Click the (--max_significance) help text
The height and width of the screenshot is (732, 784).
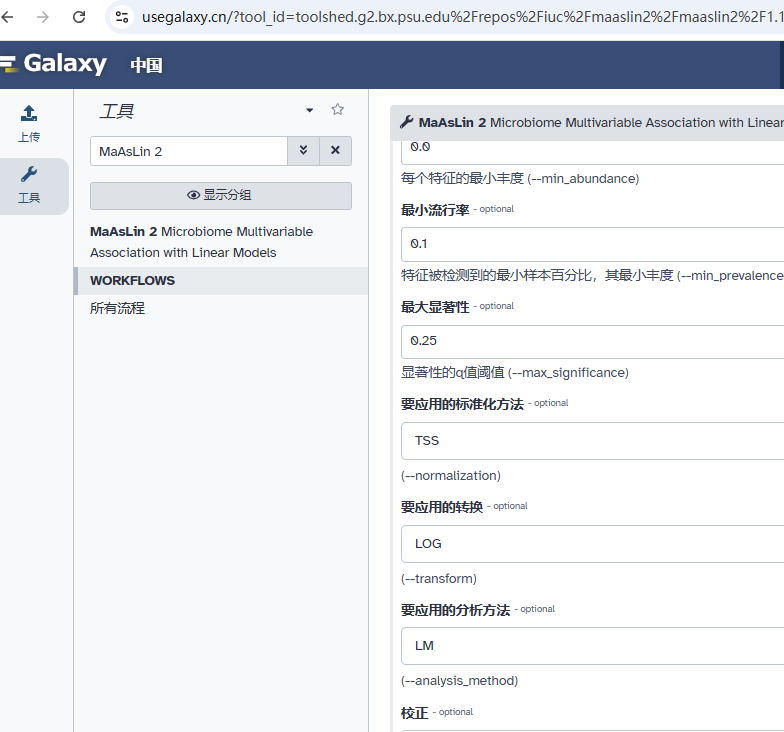(568, 372)
